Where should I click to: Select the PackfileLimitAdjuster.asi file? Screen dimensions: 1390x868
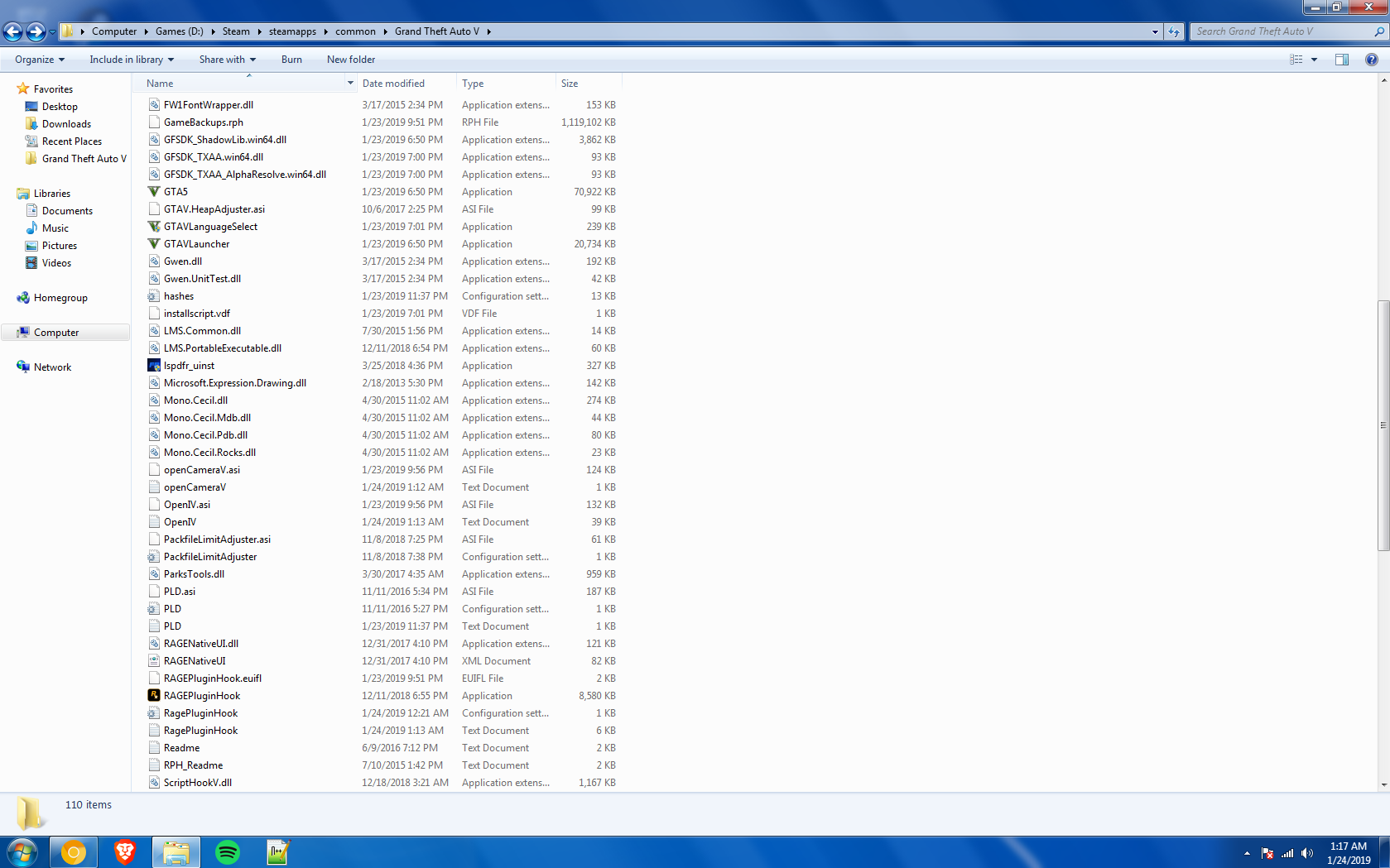pyautogui.click(x=217, y=540)
